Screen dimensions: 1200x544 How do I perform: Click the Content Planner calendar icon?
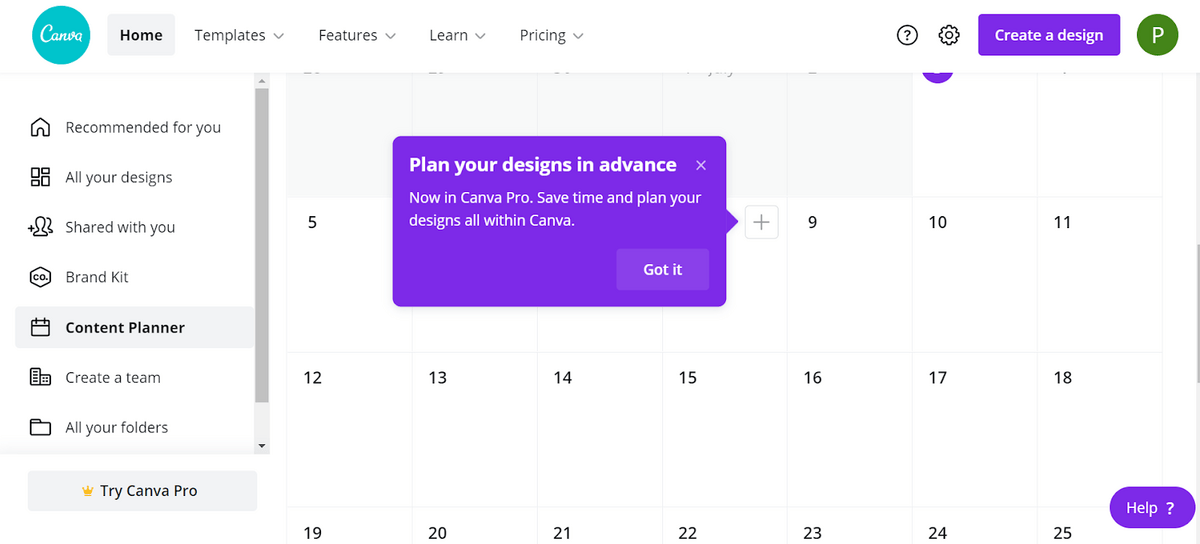40,327
